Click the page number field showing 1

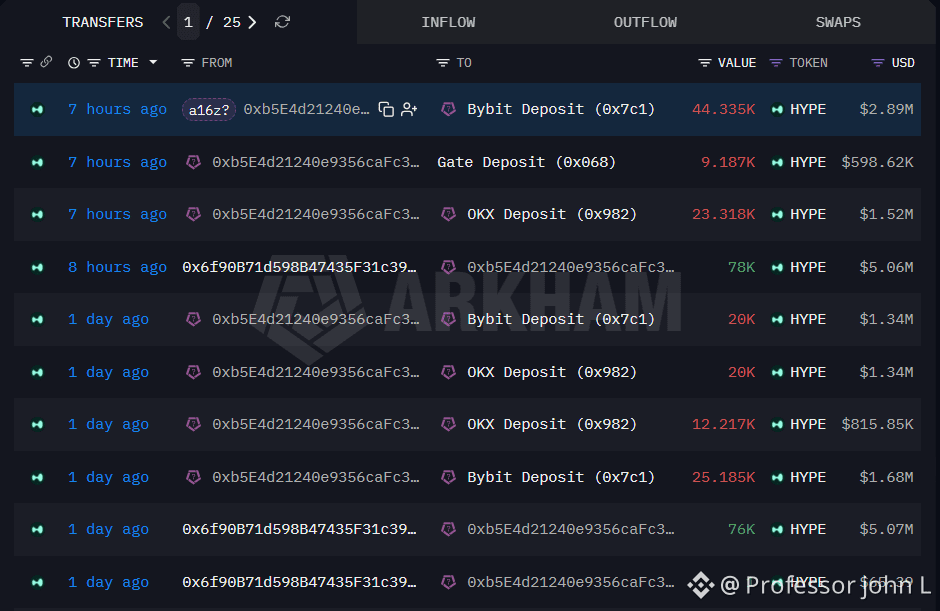point(188,22)
